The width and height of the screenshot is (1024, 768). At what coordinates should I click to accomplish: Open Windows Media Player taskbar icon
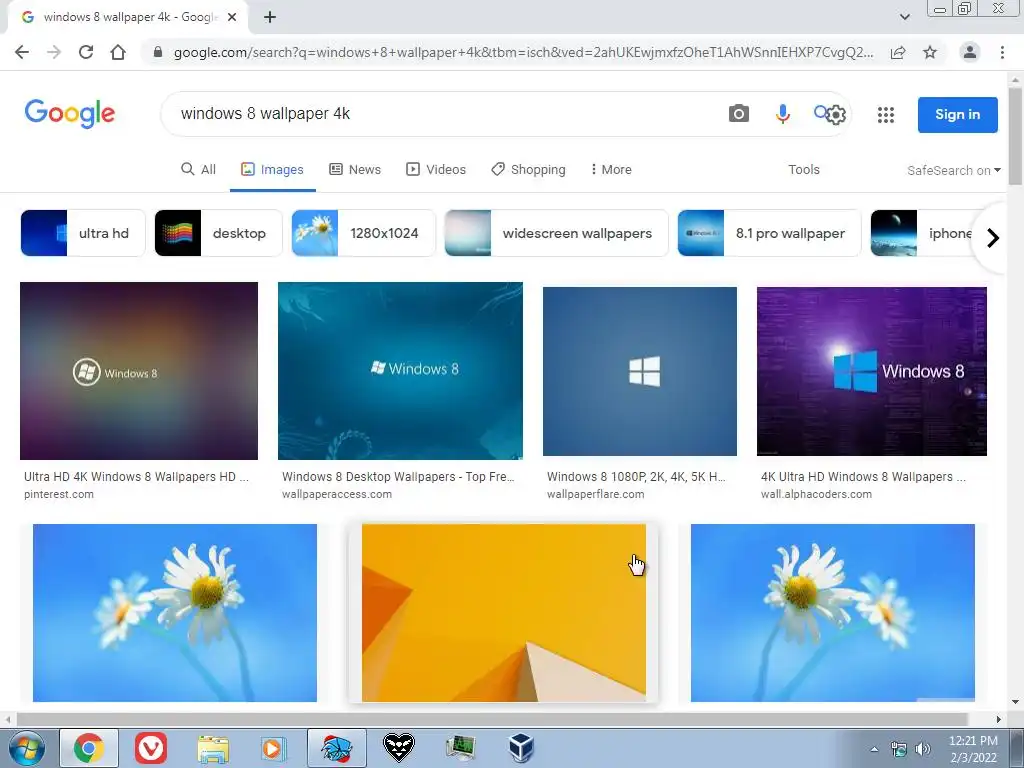pos(274,748)
